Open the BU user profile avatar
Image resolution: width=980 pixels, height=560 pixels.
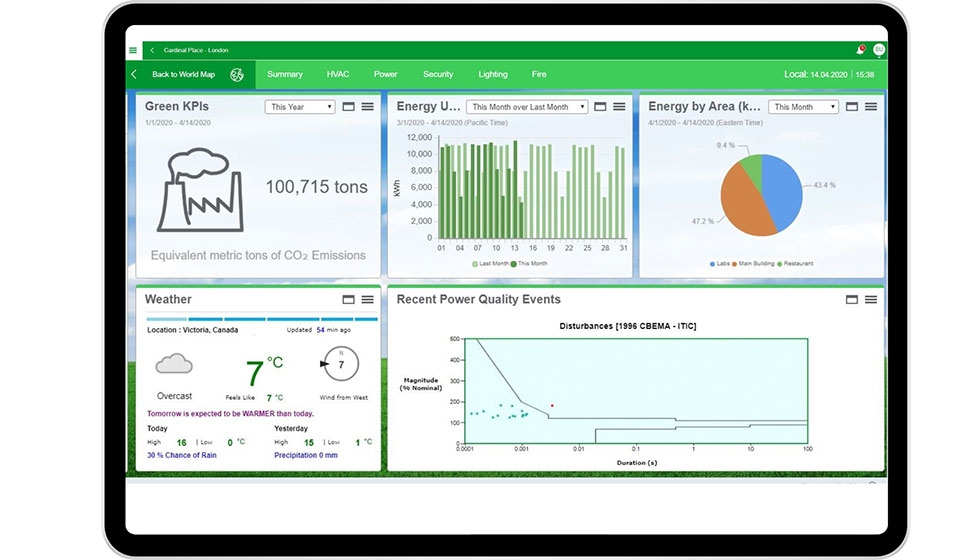[x=879, y=49]
